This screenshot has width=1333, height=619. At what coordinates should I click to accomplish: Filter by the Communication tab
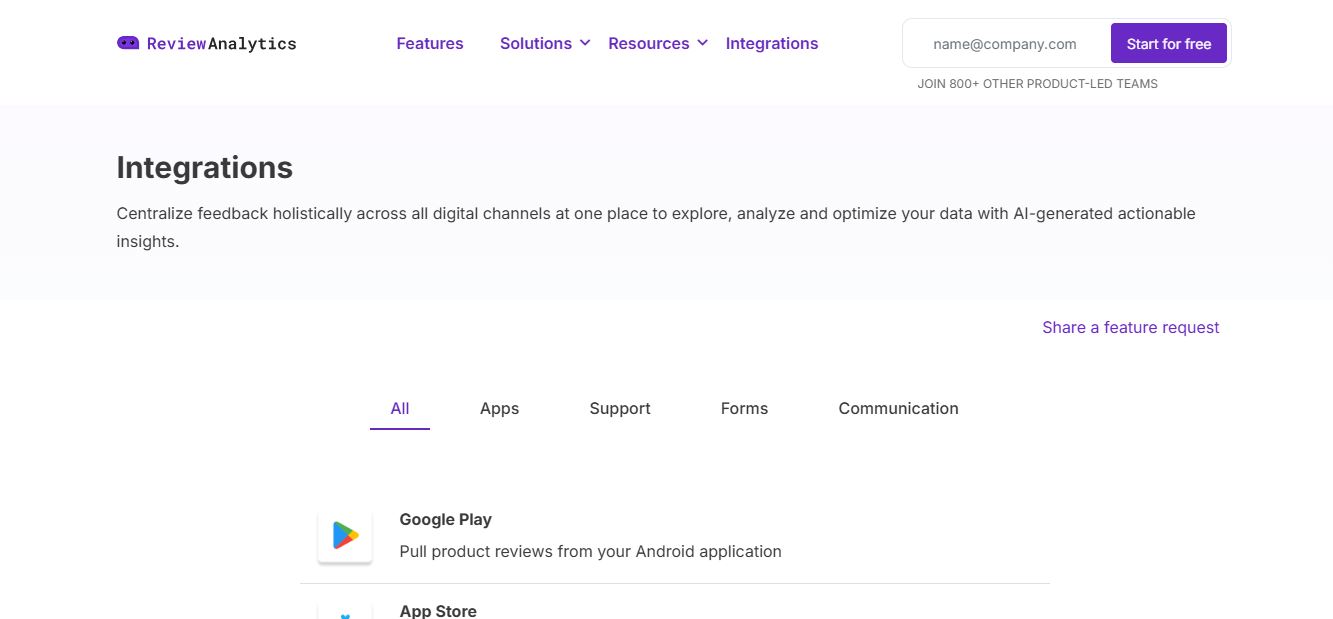click(x=898, y=408)
